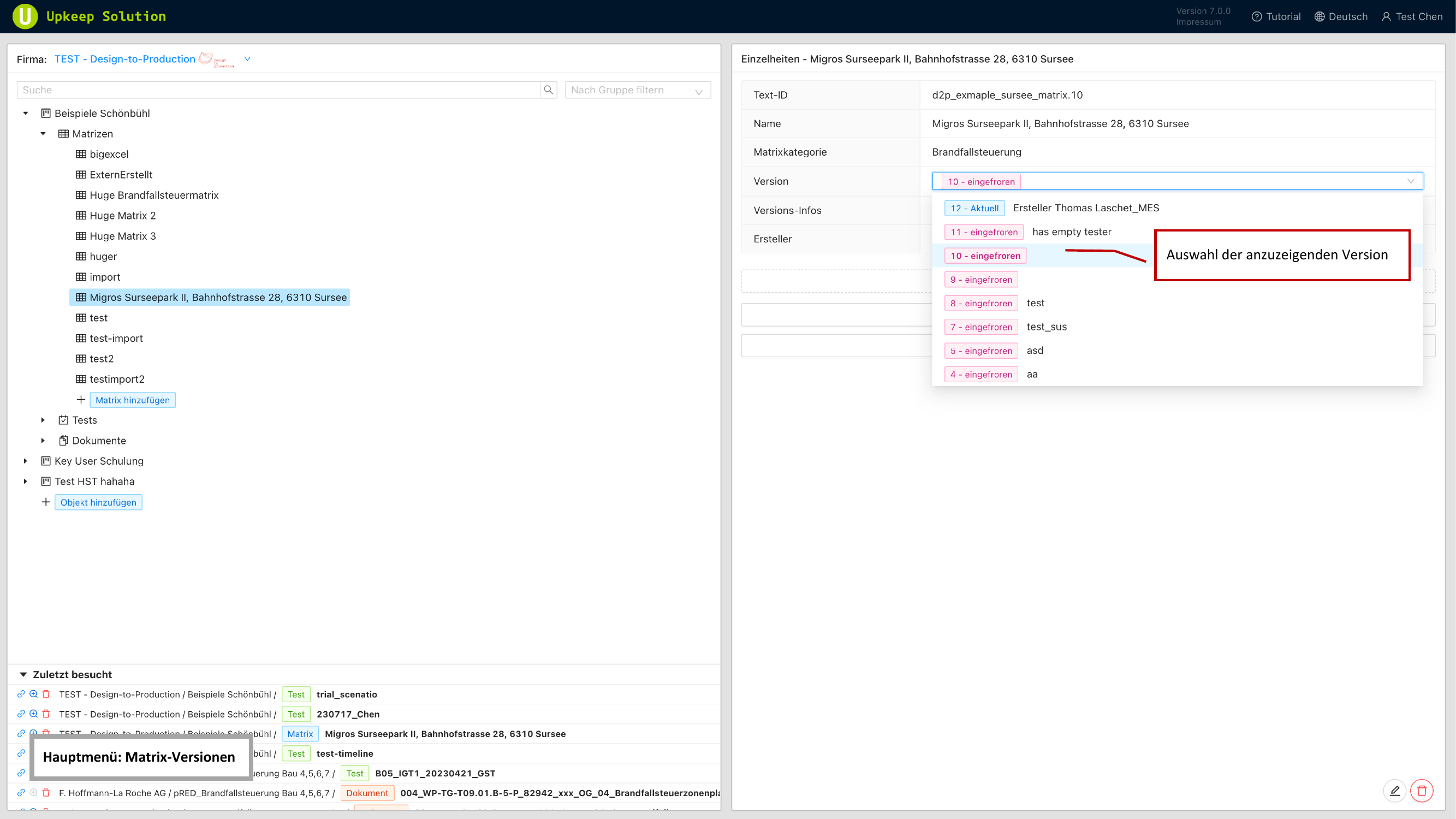Click the Objekt hinzufügen button
Screen dimensions: 1456x819
(98, 502)
